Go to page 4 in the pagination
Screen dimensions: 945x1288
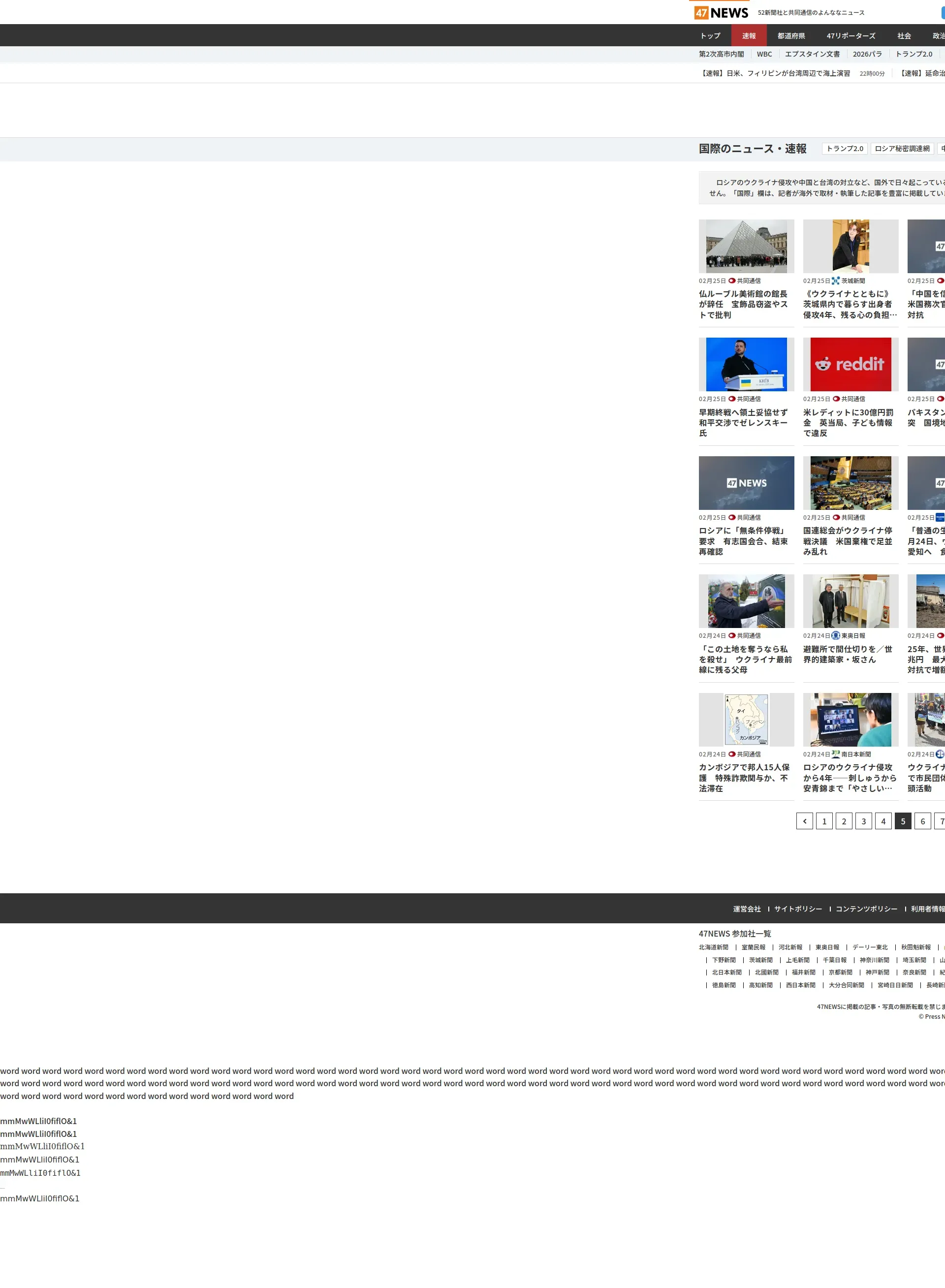[x=883, y=821]
